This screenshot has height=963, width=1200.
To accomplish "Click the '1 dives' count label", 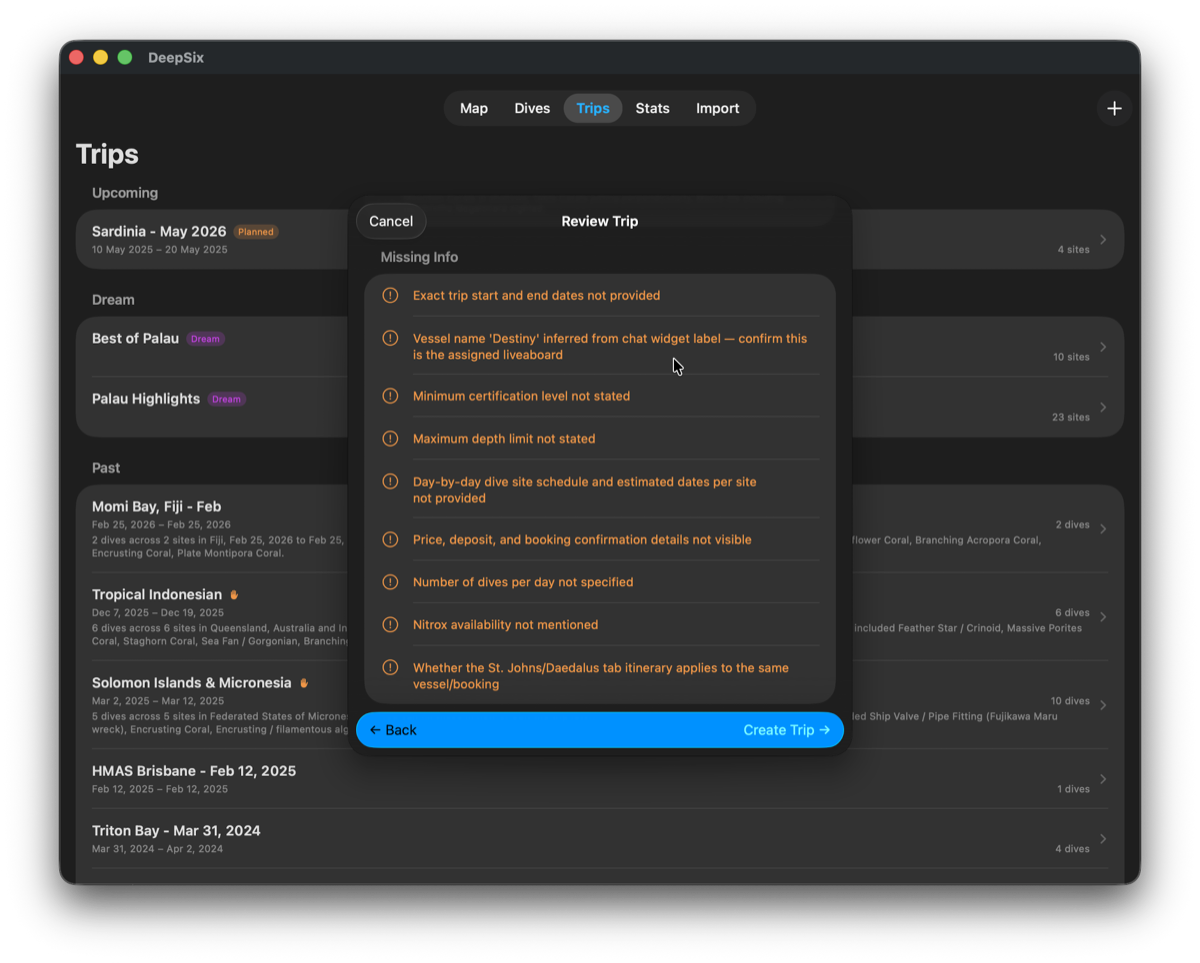I will tap(1073, 789).
